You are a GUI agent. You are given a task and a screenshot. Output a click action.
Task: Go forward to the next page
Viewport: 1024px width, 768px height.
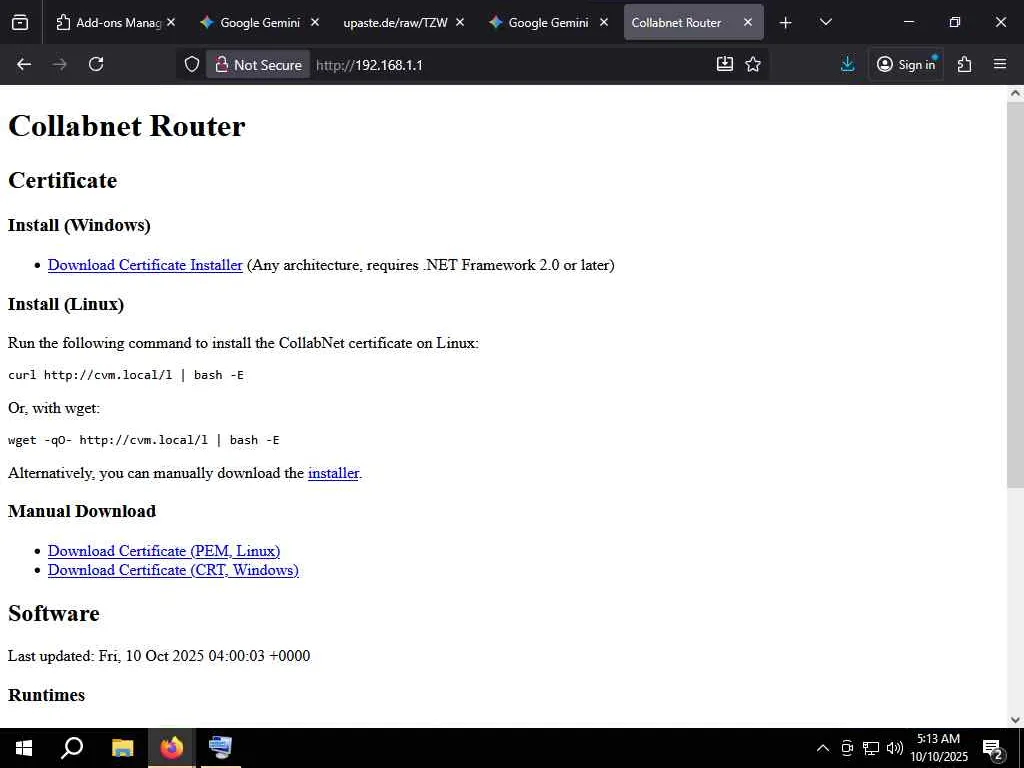pos(59,64)
